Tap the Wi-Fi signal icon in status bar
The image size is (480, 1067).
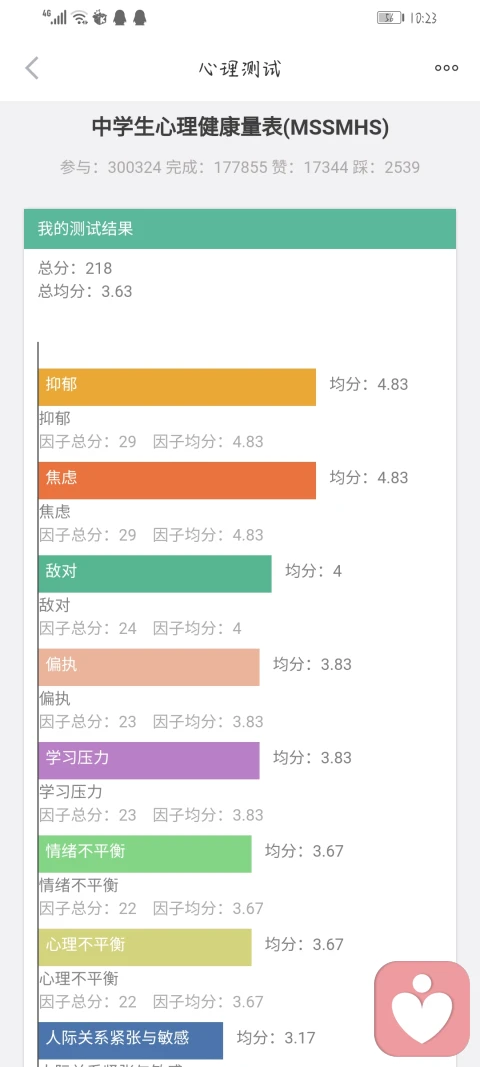pyautogui.click(x=80, y=18)
